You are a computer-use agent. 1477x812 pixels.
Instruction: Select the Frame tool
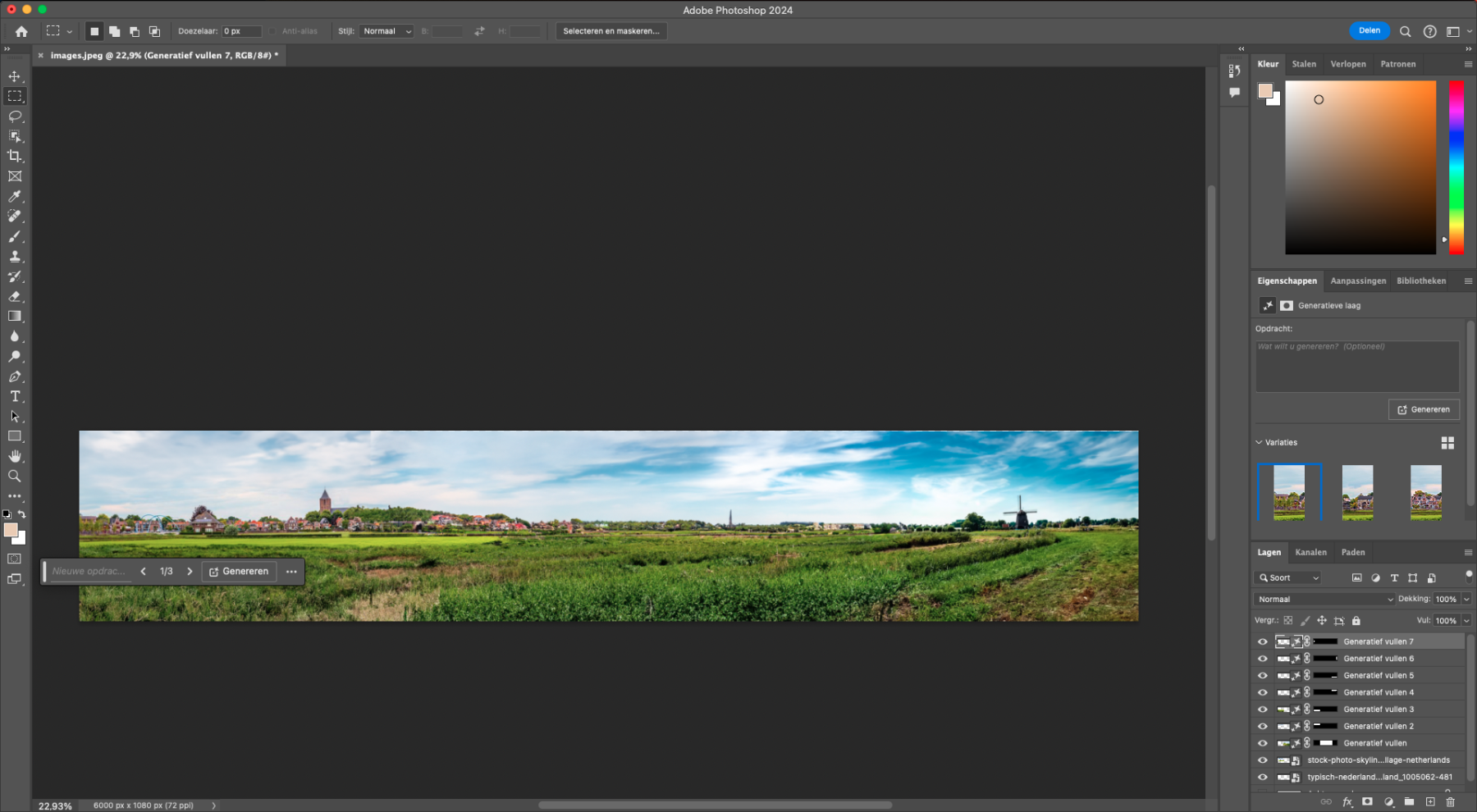click(15, 176)
